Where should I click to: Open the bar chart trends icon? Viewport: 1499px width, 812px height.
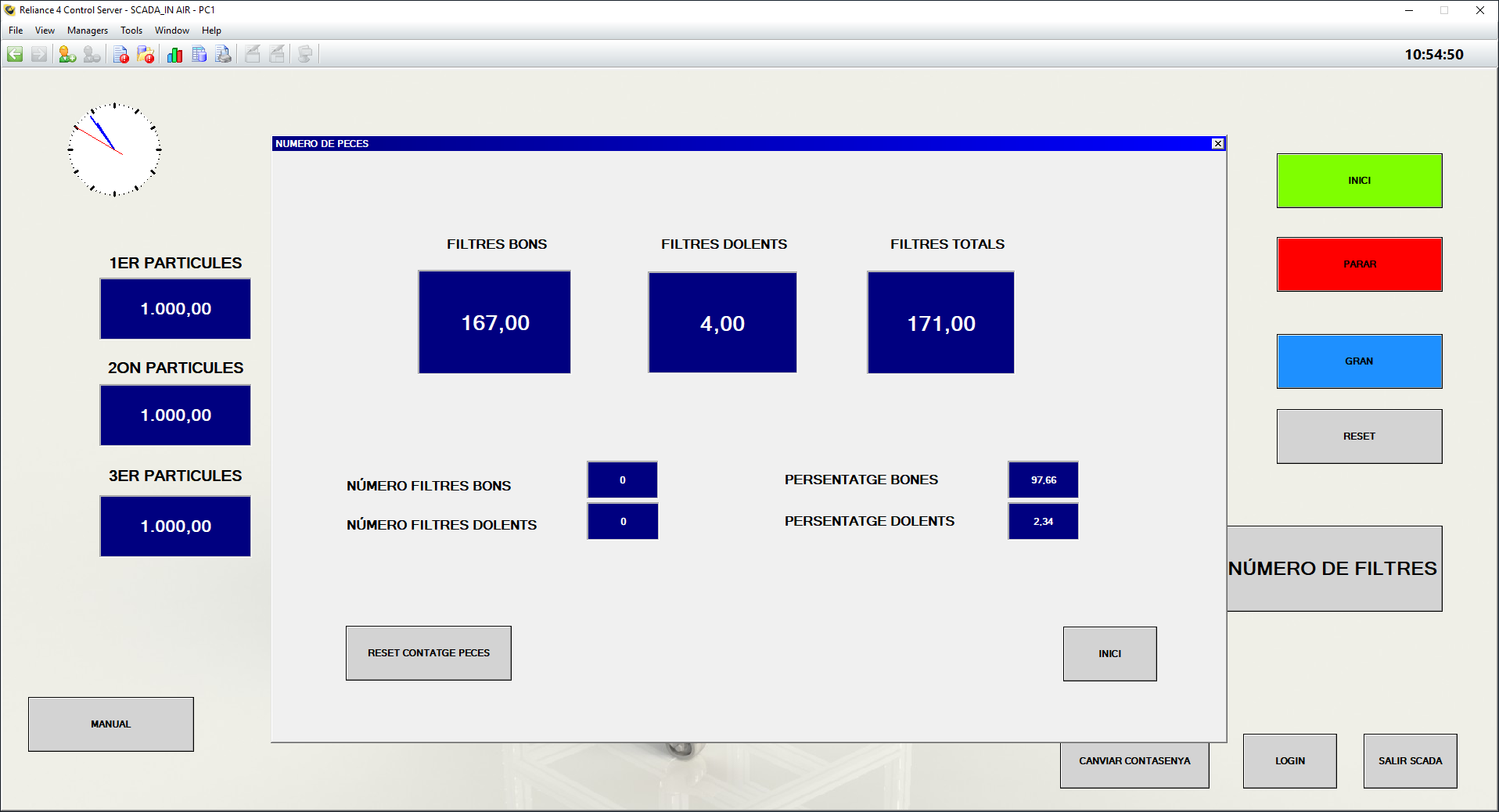click(x=174, y=54)
